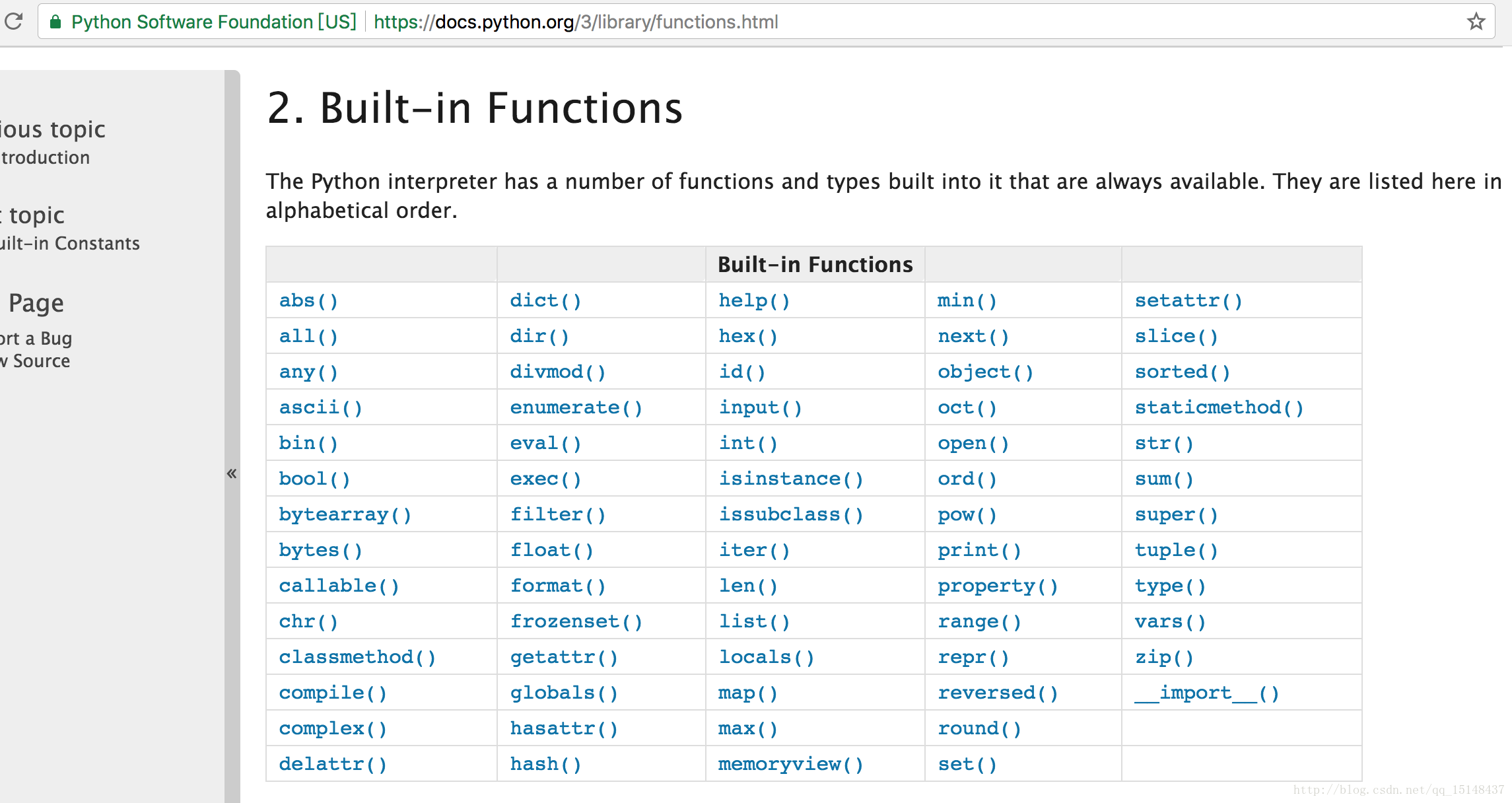
Task: Open the Introduction previous topic link
Action: pos(45,158)
